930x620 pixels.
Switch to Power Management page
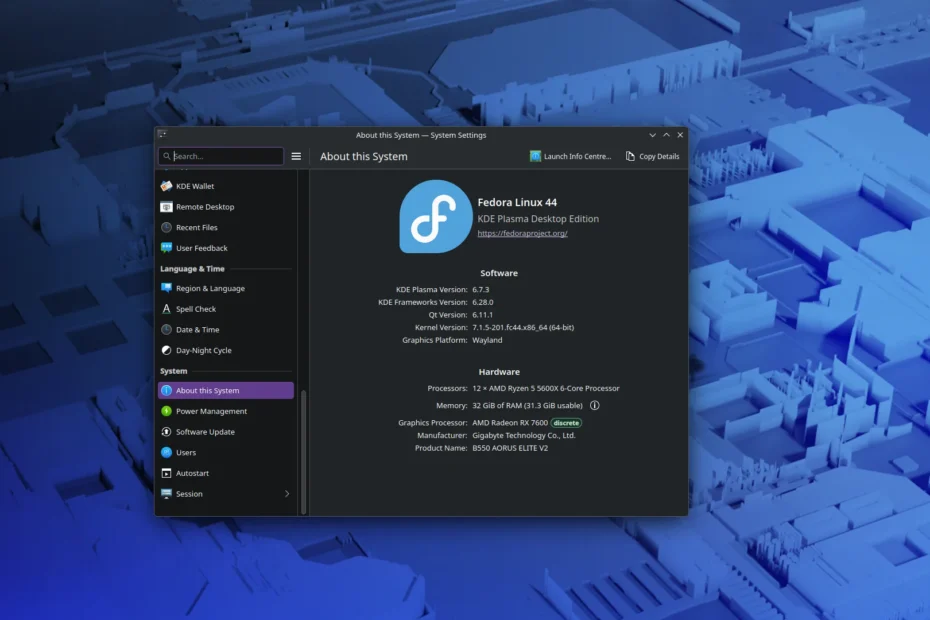pos(225,411)
